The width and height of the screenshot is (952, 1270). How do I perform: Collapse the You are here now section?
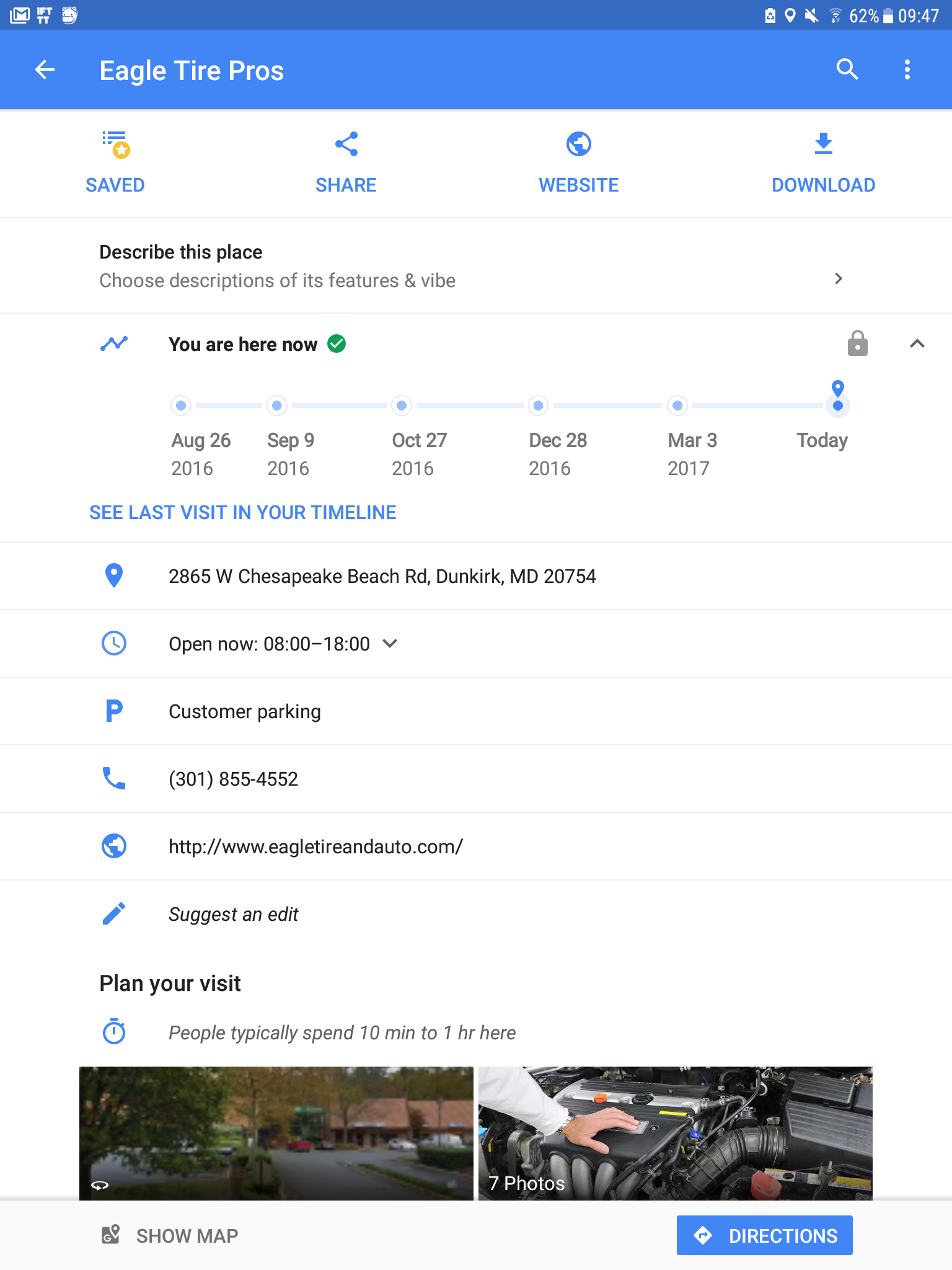tap(917, 344)
